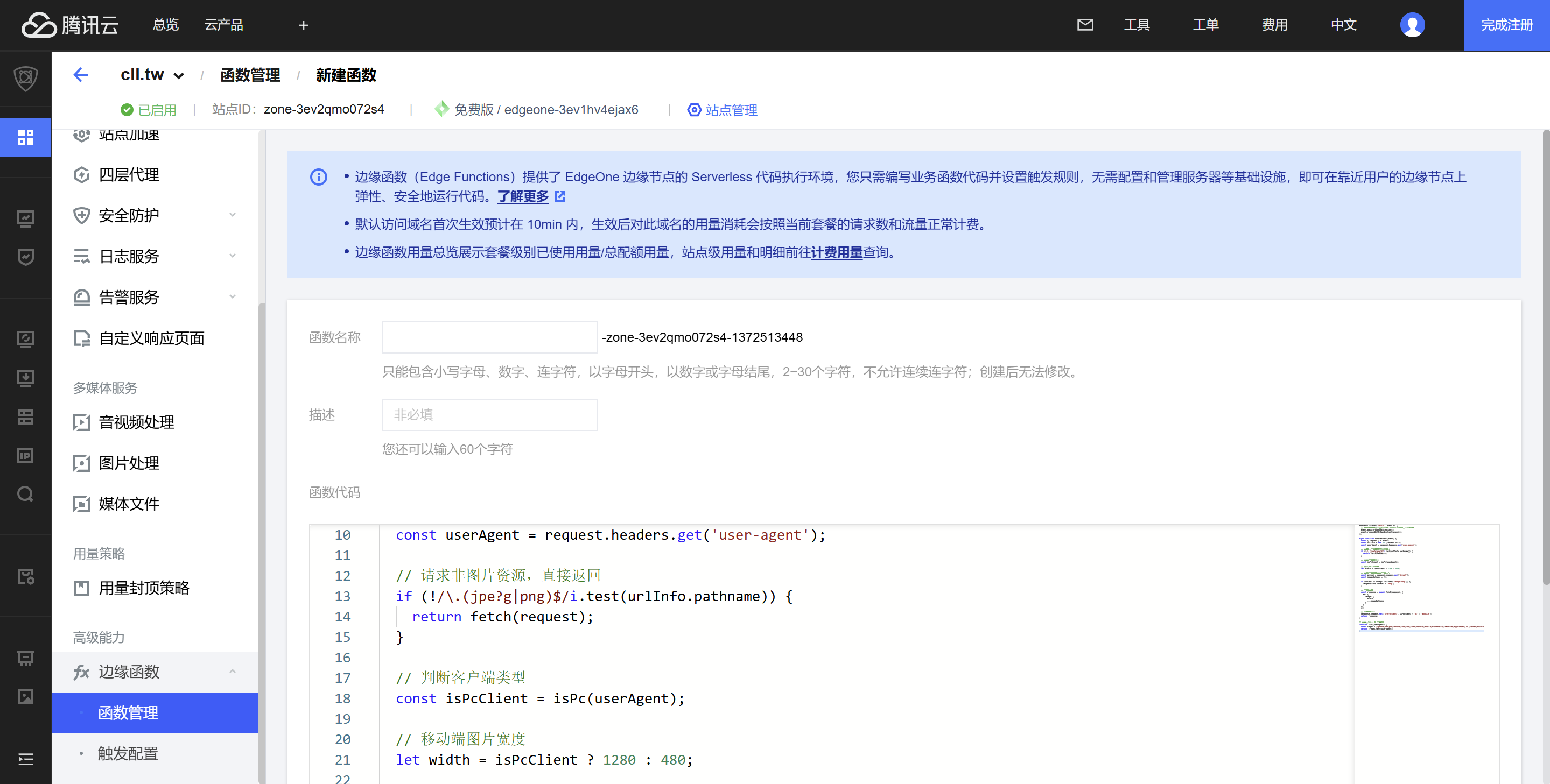The image size is (1550, 784).
Task: Click the plus icon in top navigation
Action: [x=303, y=25]
